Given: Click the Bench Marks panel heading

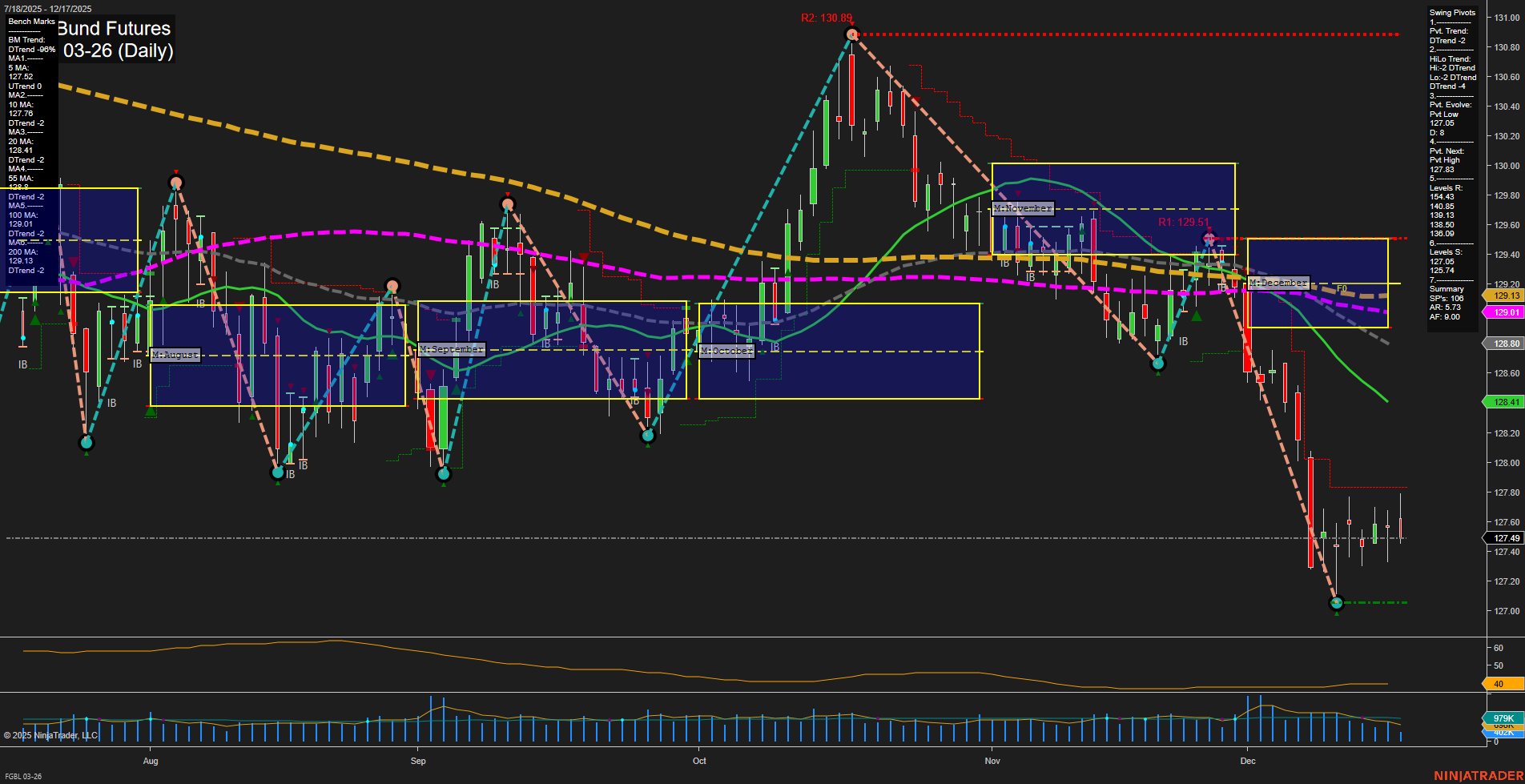Looking at the screenshot, I should pos(32,22).
